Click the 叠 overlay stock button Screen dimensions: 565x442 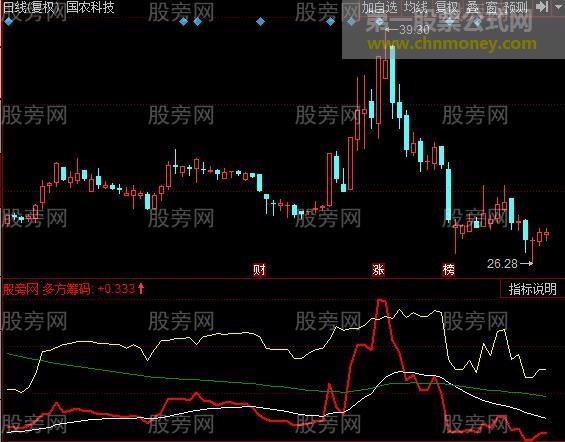472,7
